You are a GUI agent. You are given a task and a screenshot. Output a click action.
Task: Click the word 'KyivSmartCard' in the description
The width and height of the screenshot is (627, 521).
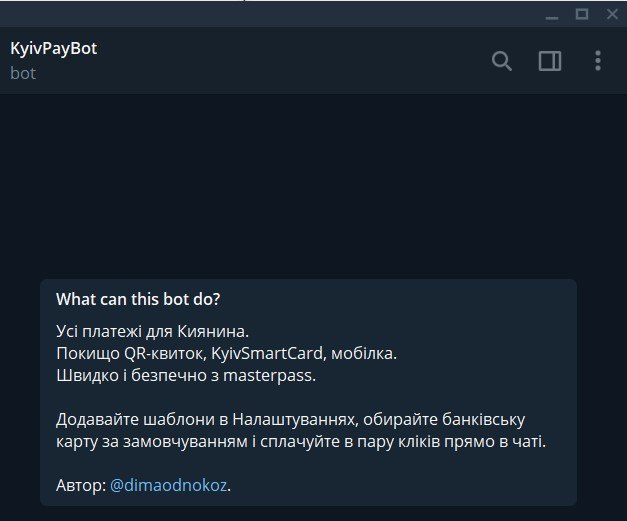pos(267,353)
